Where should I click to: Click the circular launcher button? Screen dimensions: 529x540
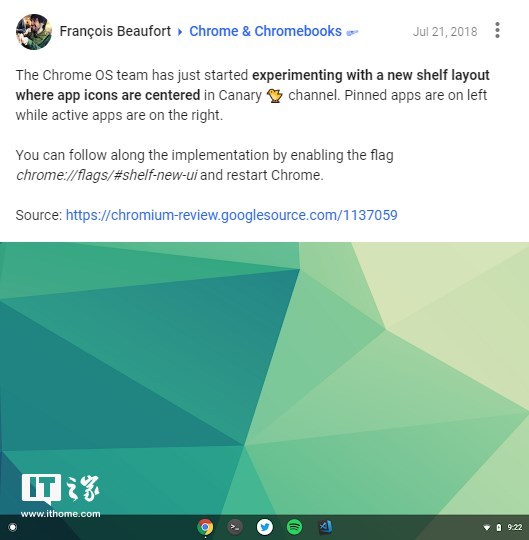(x=12, y=527)
